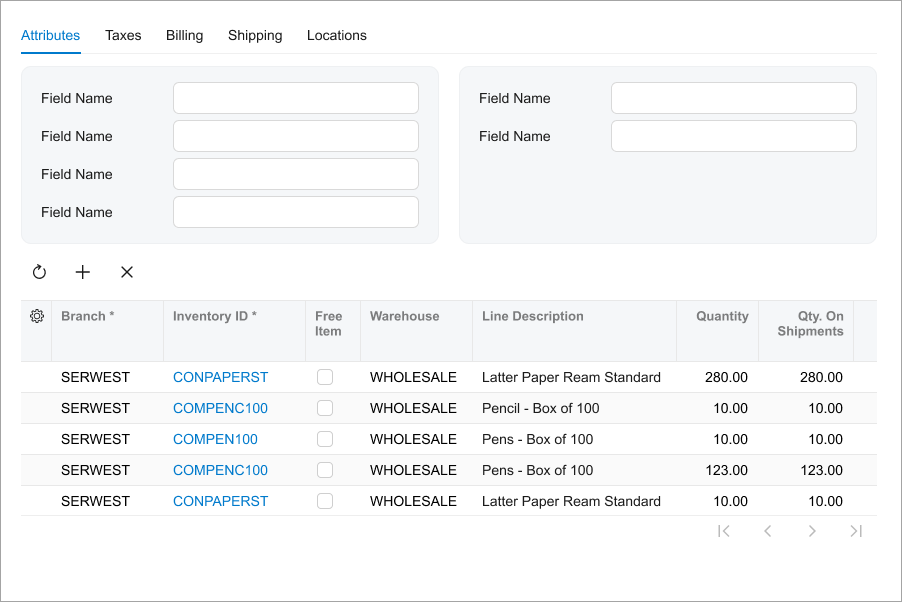Click the refresh icon above the grid
Image resolution: width=902 pixels, height=602 pixels.
(40, 272)
